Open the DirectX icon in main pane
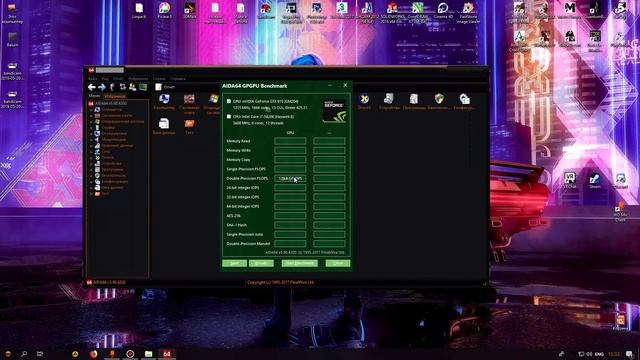 (364, 101)
